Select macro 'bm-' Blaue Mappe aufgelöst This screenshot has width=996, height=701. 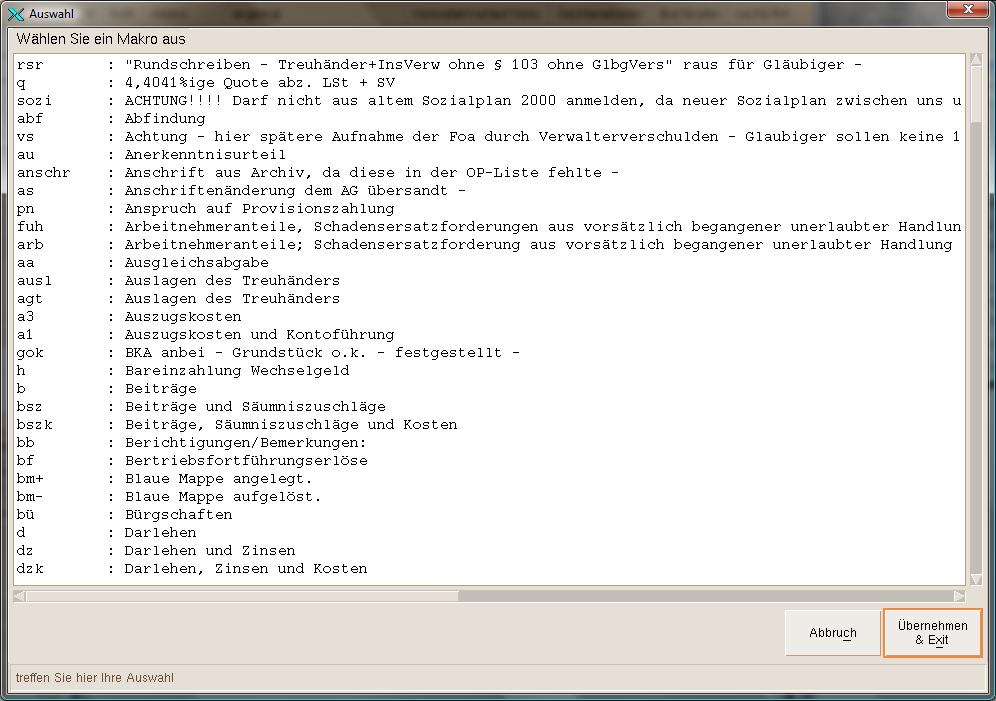[x=489, y=497]
